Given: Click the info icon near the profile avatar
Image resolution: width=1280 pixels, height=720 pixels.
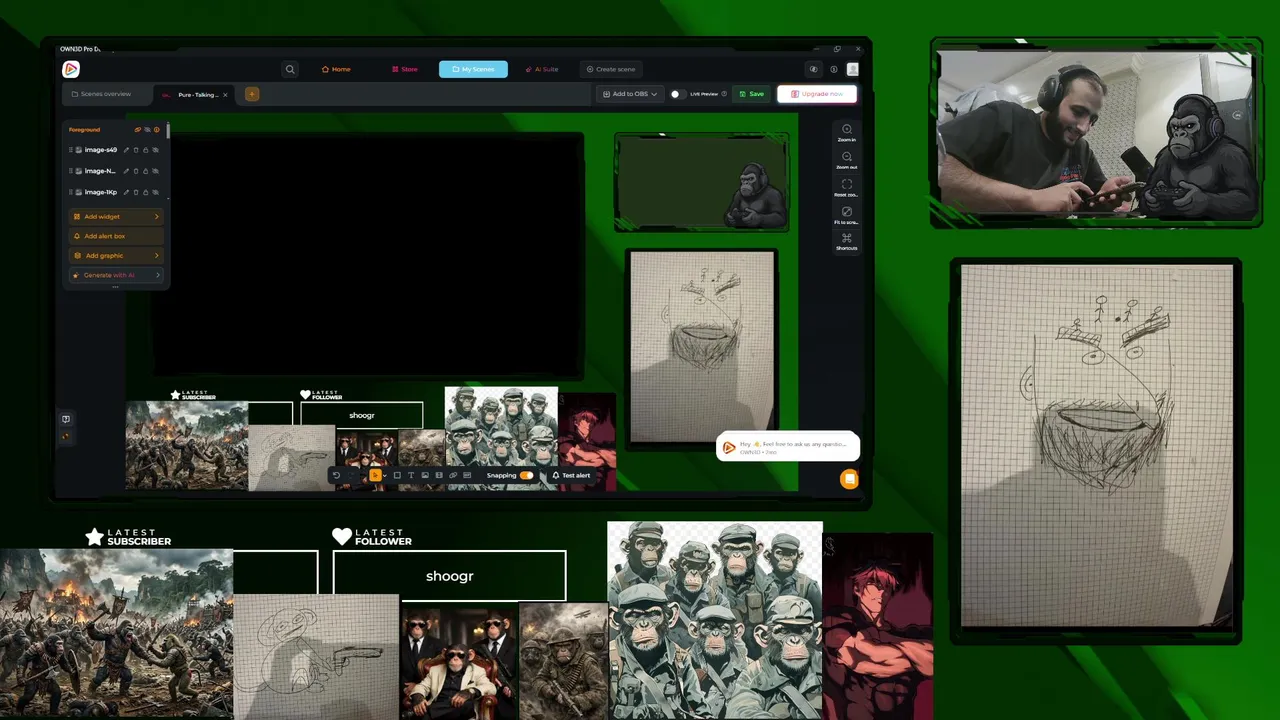Looking at the screenshot, I should click(834, 69).
